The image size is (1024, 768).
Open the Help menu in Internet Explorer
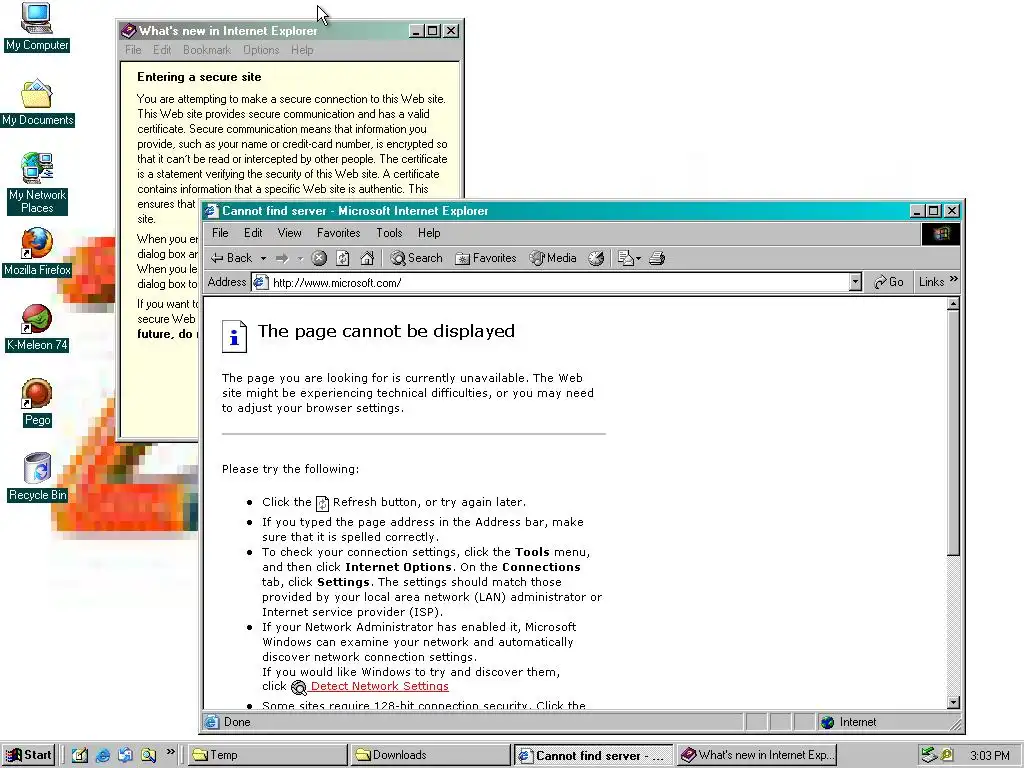coord(429,232)
